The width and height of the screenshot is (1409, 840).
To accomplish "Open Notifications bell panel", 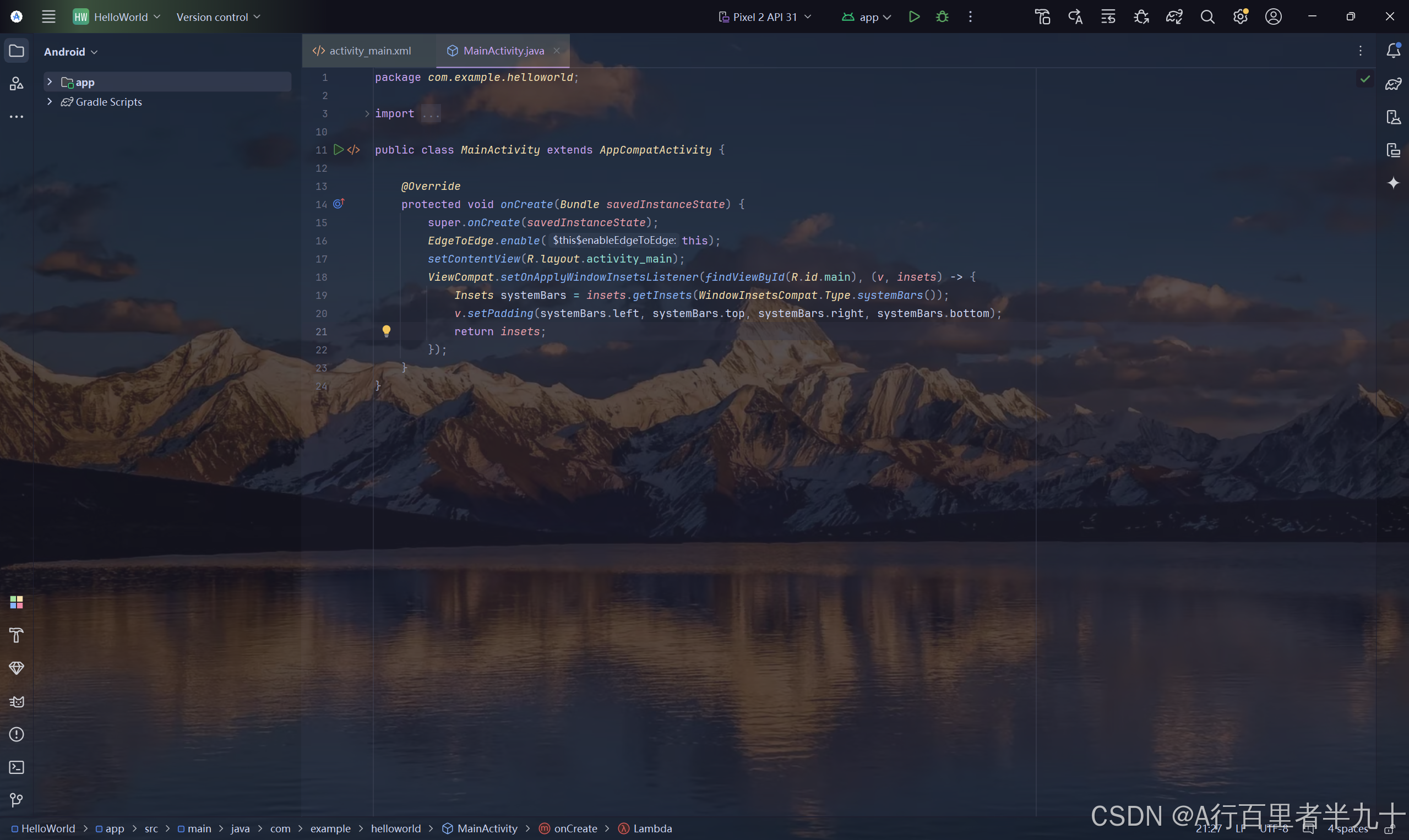I will click(x=1393, y=51).
